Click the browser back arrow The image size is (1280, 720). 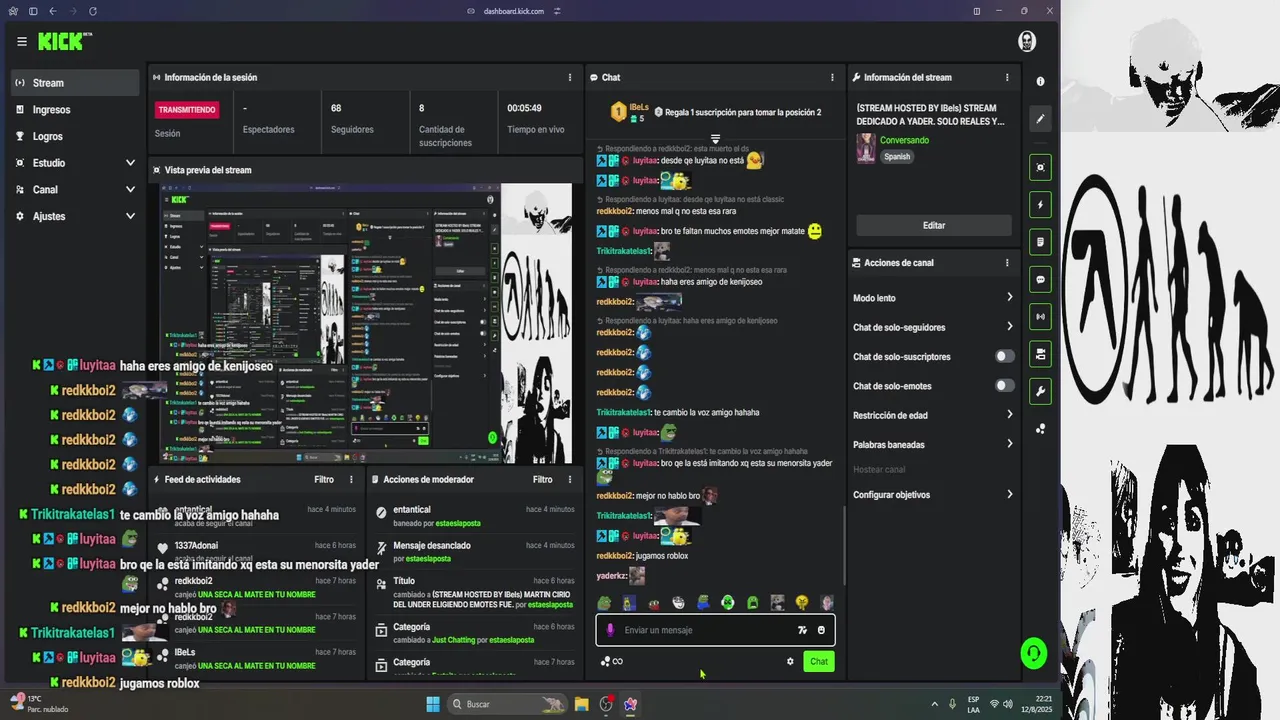tap(52, 11)
